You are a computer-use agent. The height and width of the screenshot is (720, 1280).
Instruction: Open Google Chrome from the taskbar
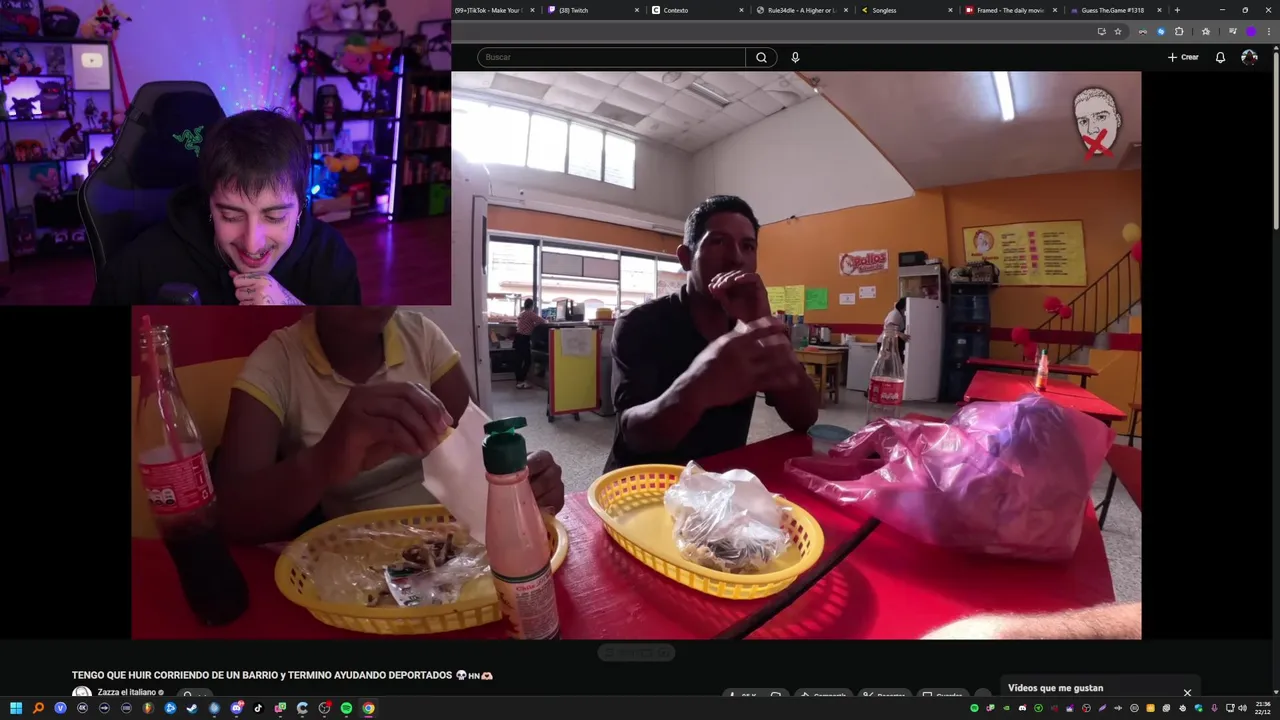368,708
